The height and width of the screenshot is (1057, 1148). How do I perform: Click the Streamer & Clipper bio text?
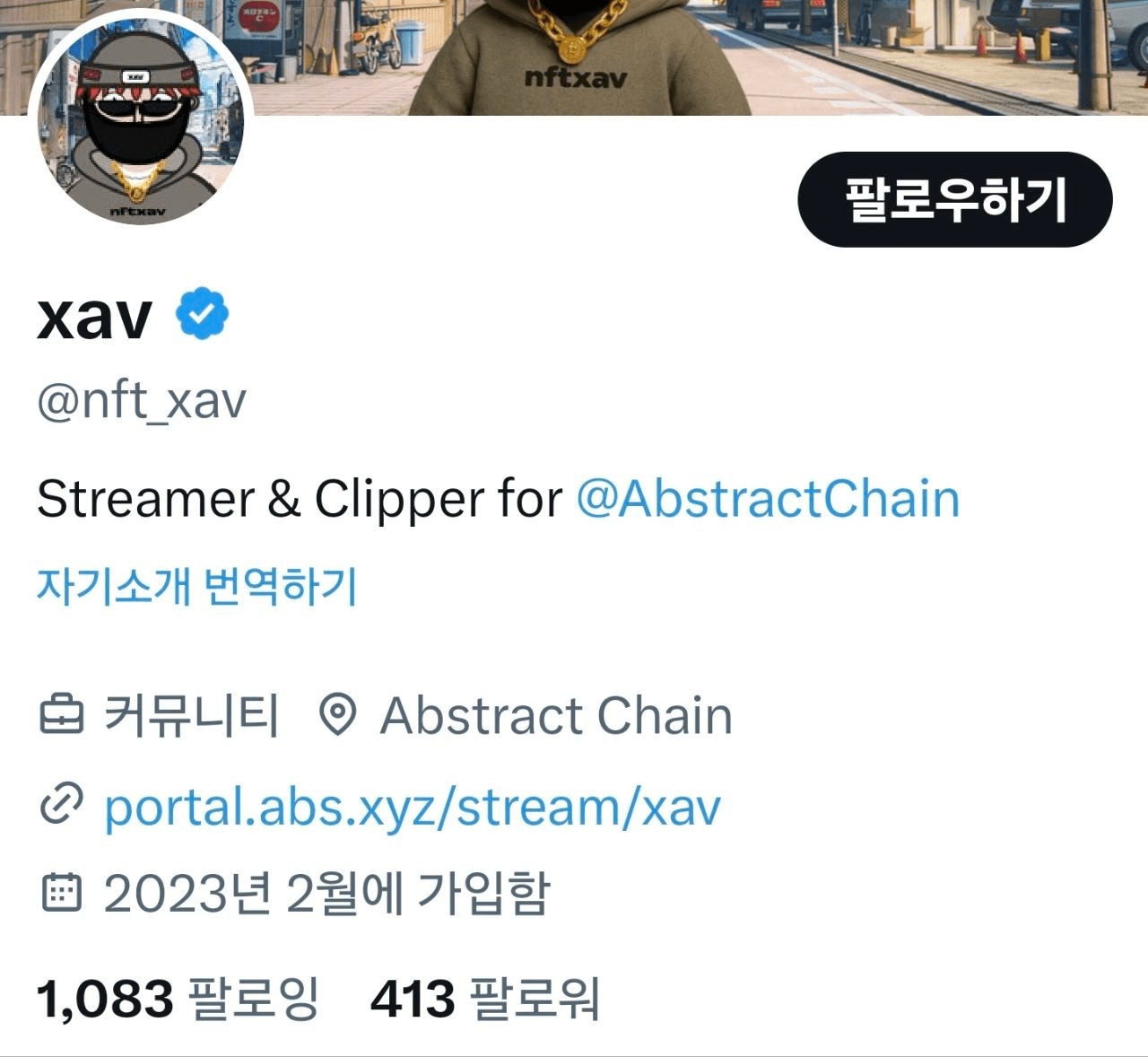(x=300, y=499)
